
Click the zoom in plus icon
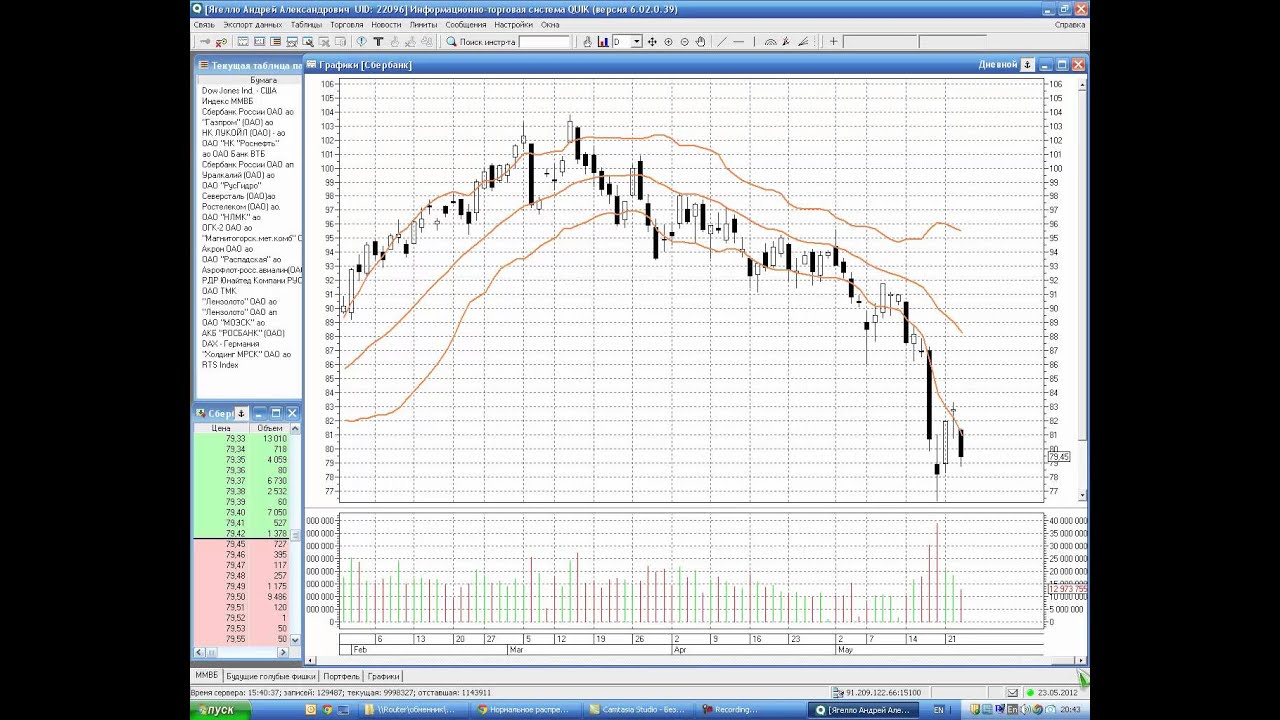click(x=668, y=42)
